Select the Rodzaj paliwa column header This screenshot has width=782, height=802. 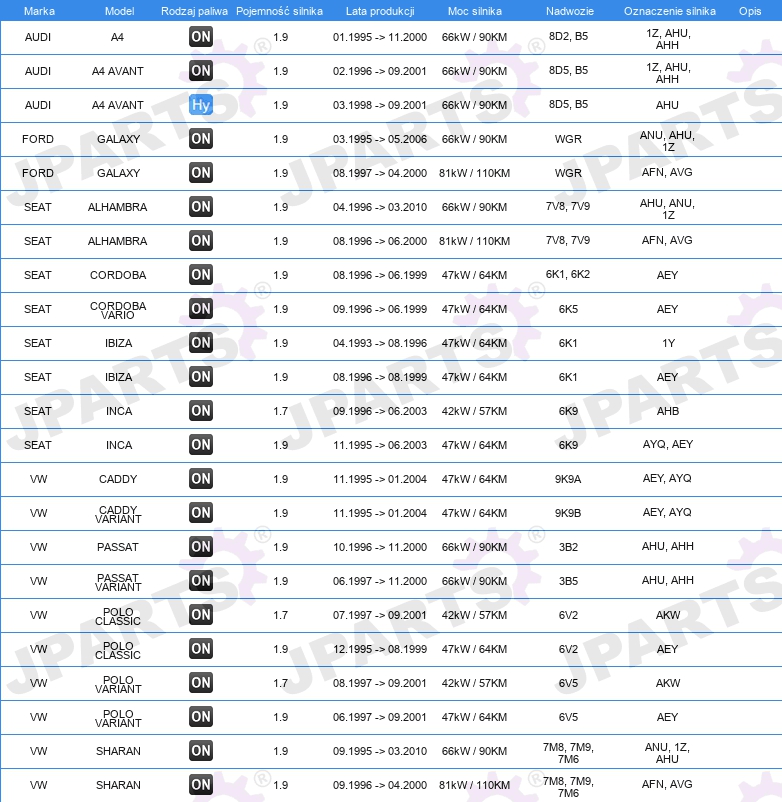(x=194, y=11)
